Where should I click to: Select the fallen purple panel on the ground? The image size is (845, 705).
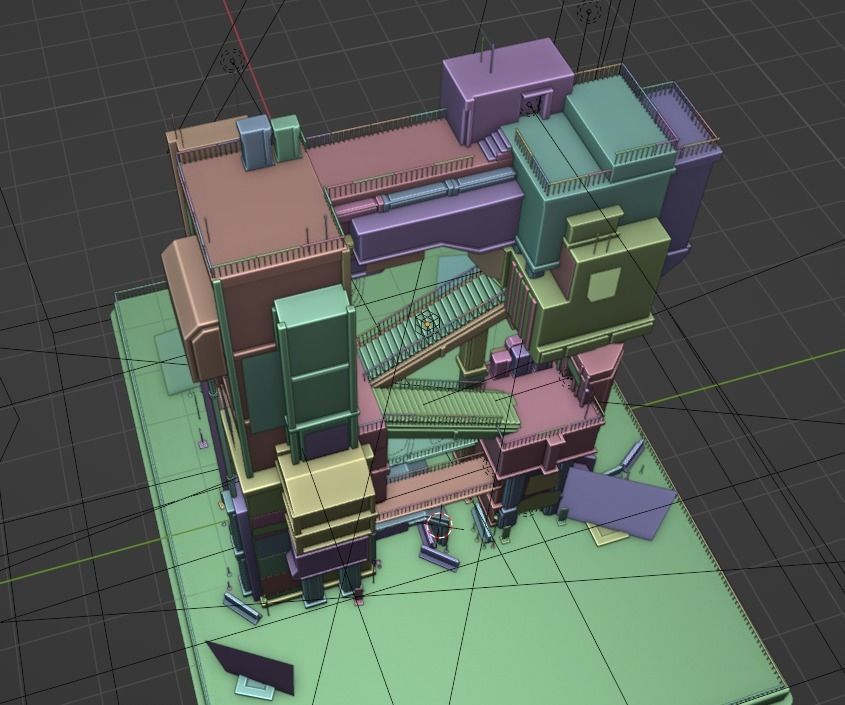[618, 502]
